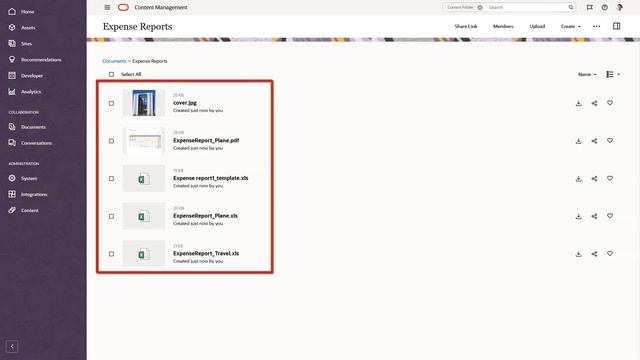Select the ExpenseReport_Travel.xls checkbox
The height and width of the screenshot is (360, 640).
(111, 254)
